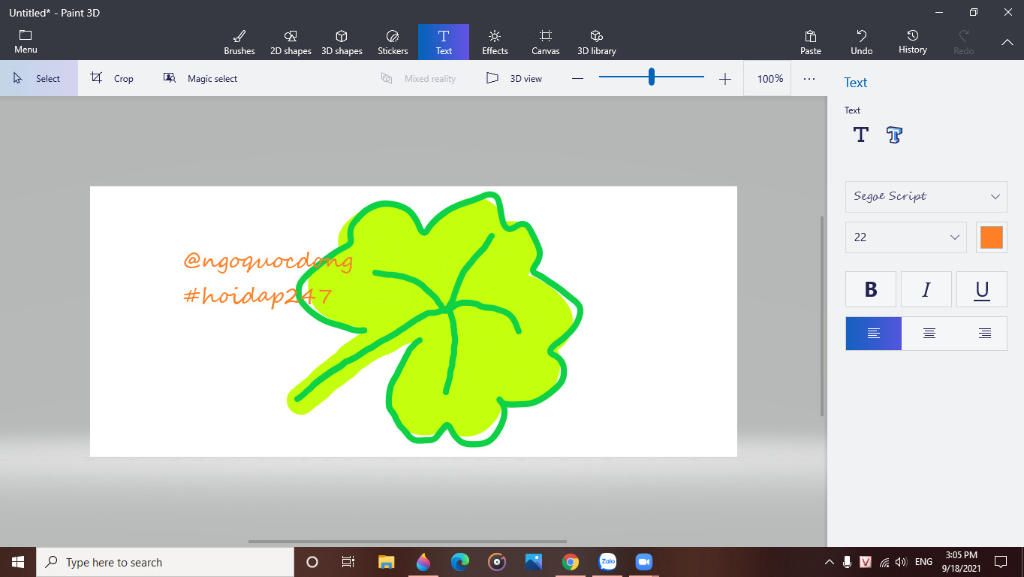Open the Stickers panel
The width and height of the screenshot is (1024, 577).
pos(392,42)
